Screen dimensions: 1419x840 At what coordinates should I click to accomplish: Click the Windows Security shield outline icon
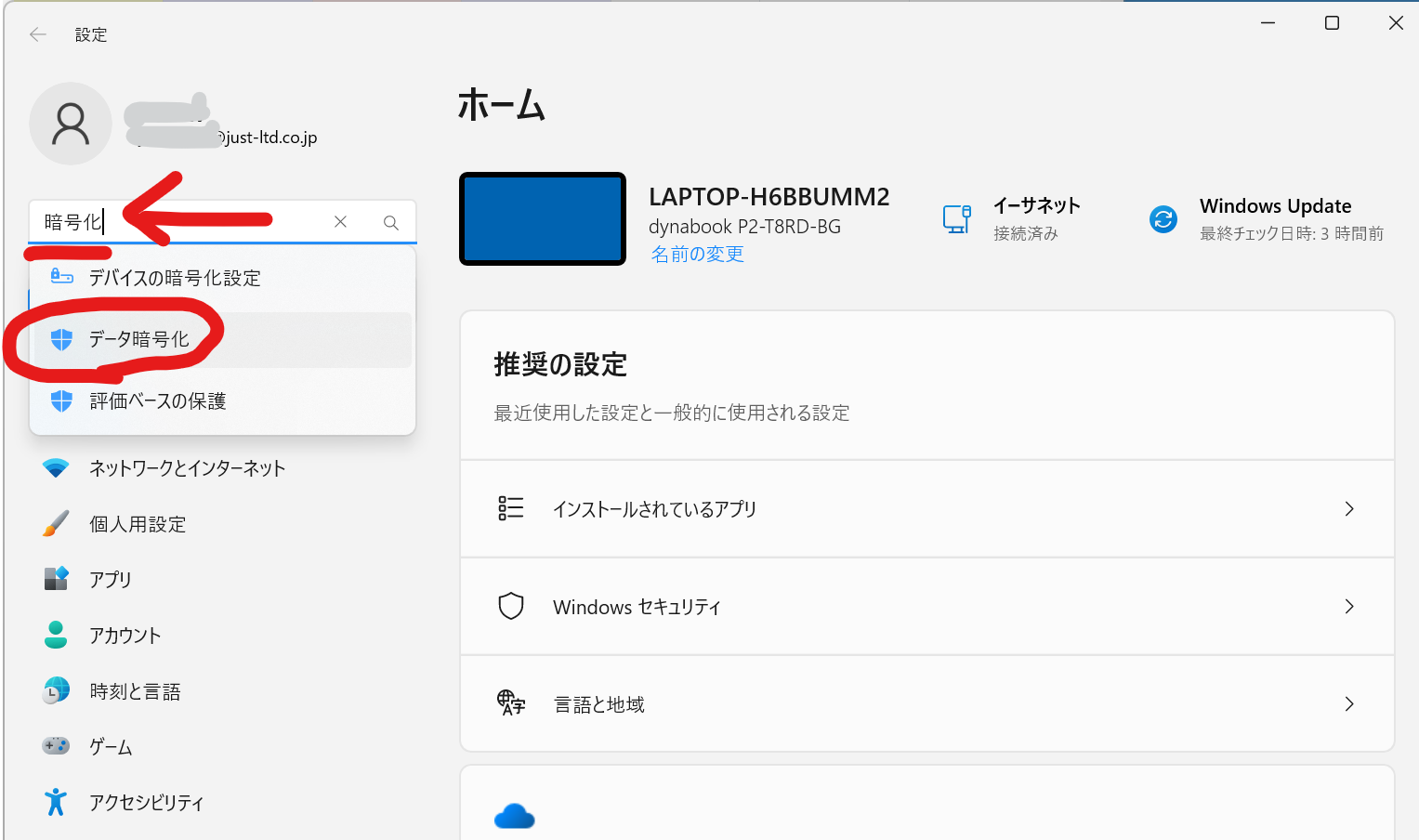coord(511,606)
